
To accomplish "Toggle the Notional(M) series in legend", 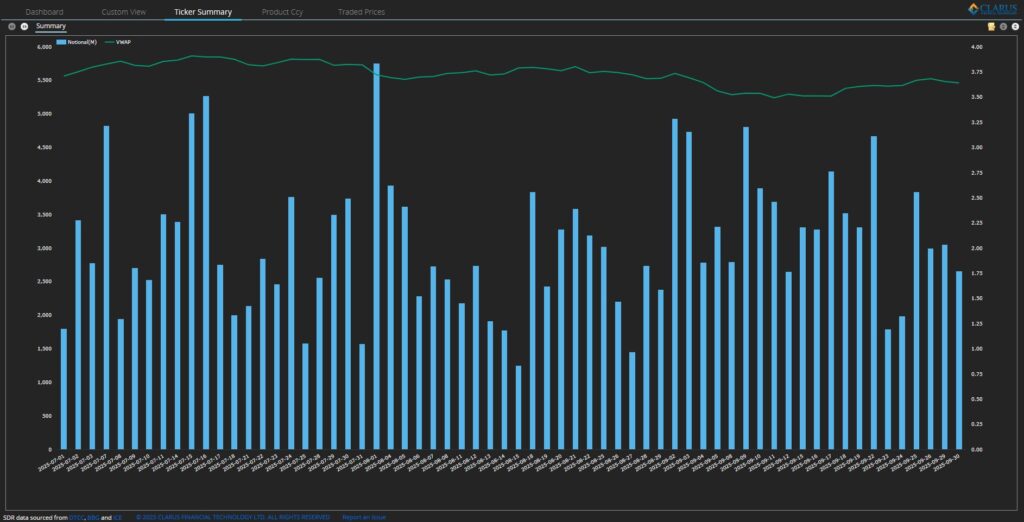I will point(77,42).
